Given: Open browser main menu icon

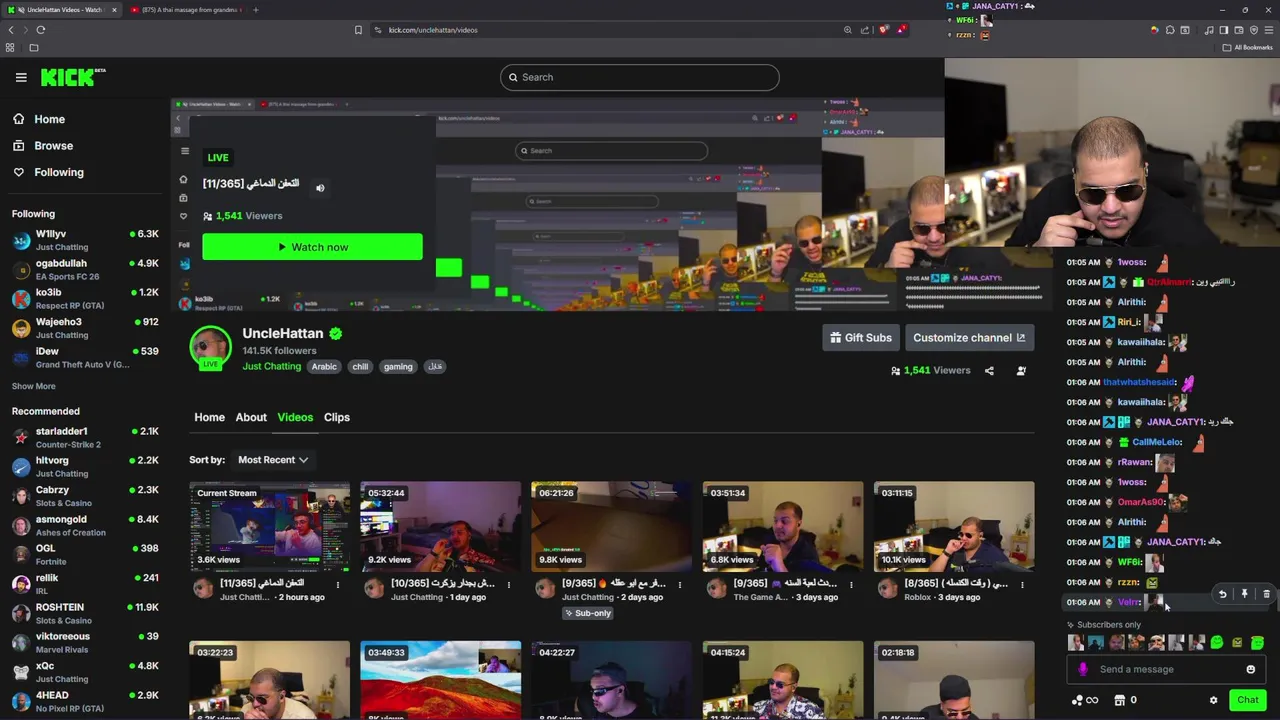Looking at the screenshot, I should [1269, 30].
